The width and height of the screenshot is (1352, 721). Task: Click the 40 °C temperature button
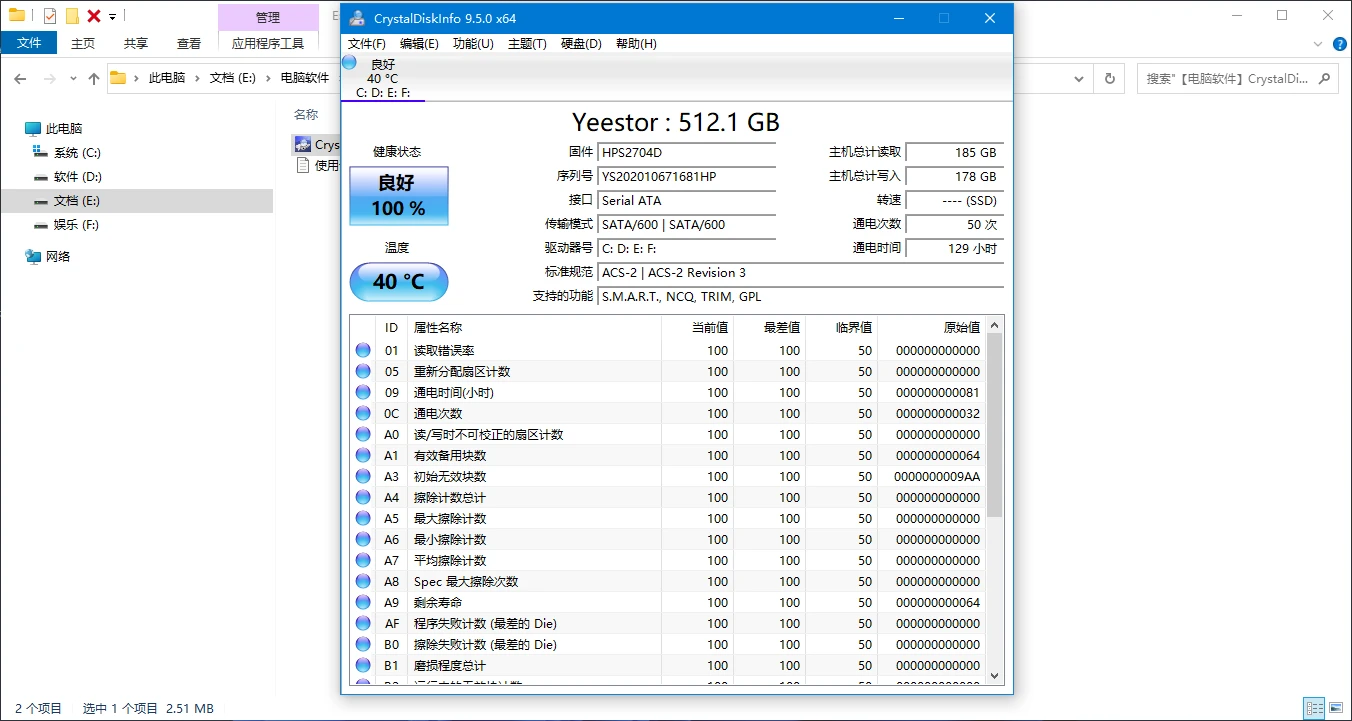(399, 282)
